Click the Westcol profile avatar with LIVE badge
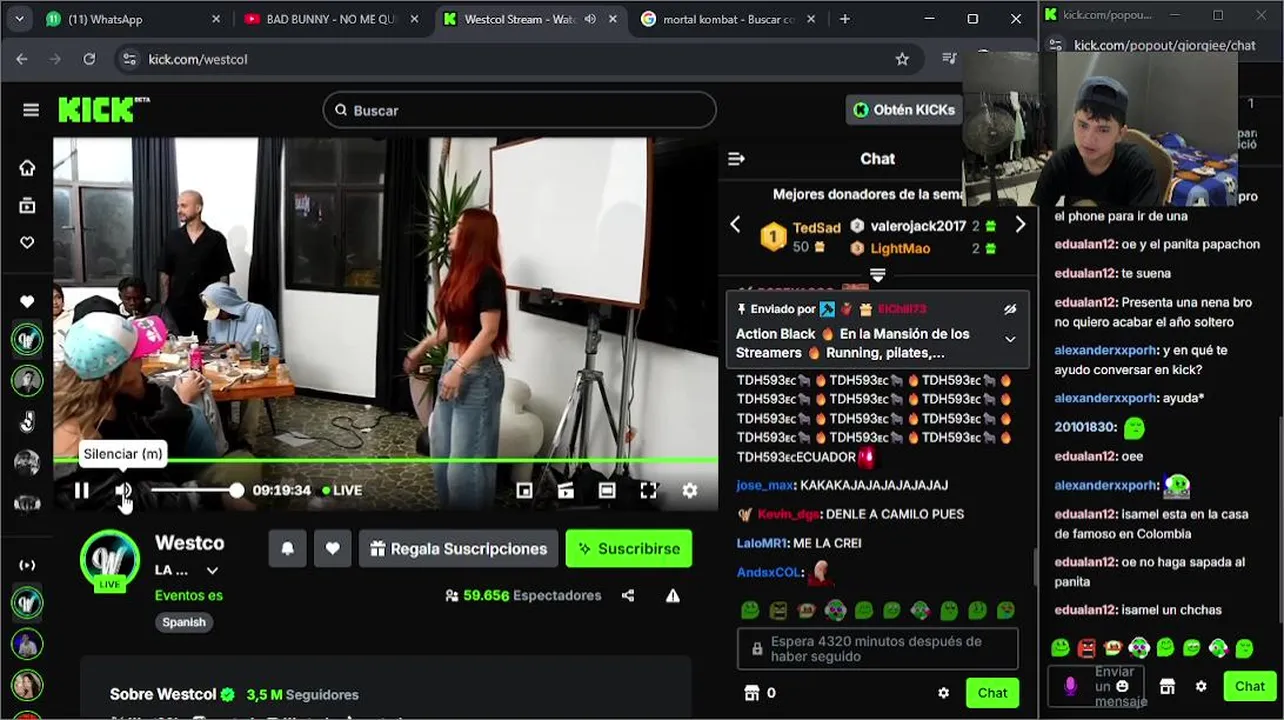1284x720 pixels. click(110, 561)
